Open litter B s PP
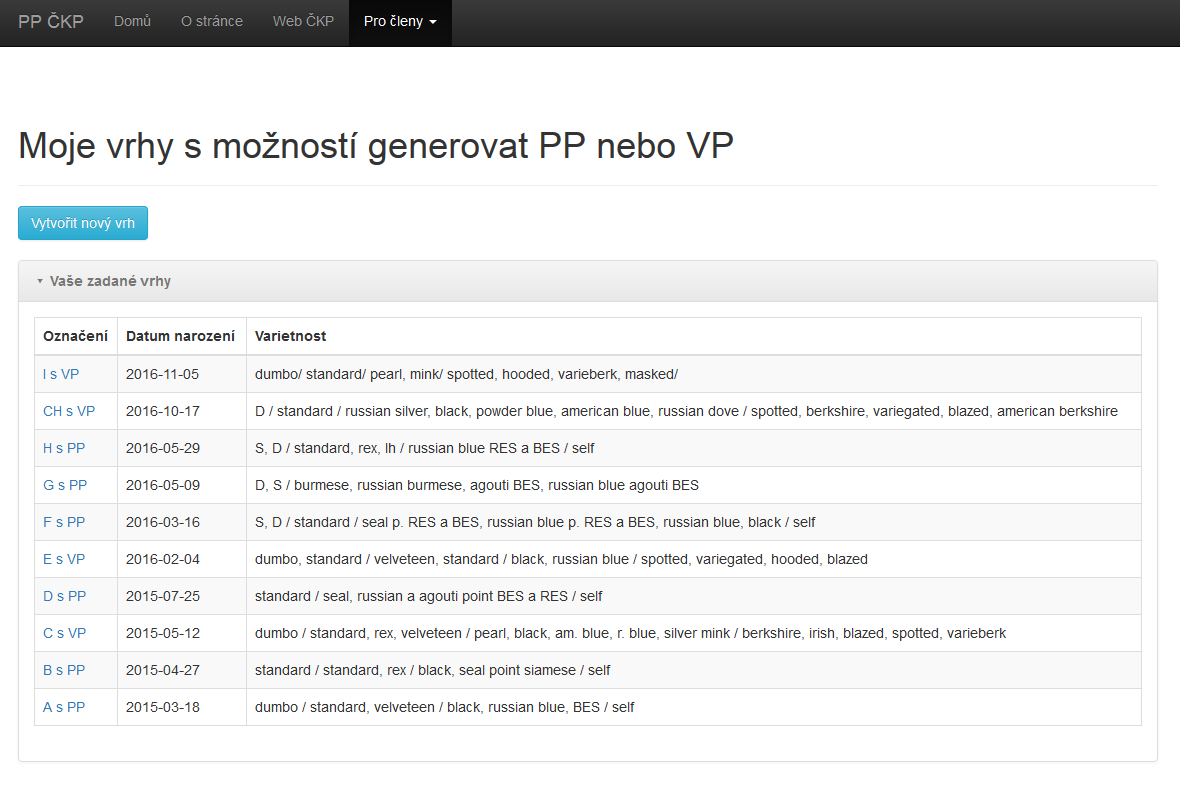Image resolution: width=1180 pixels, height=787 pixels. (64, 670)
